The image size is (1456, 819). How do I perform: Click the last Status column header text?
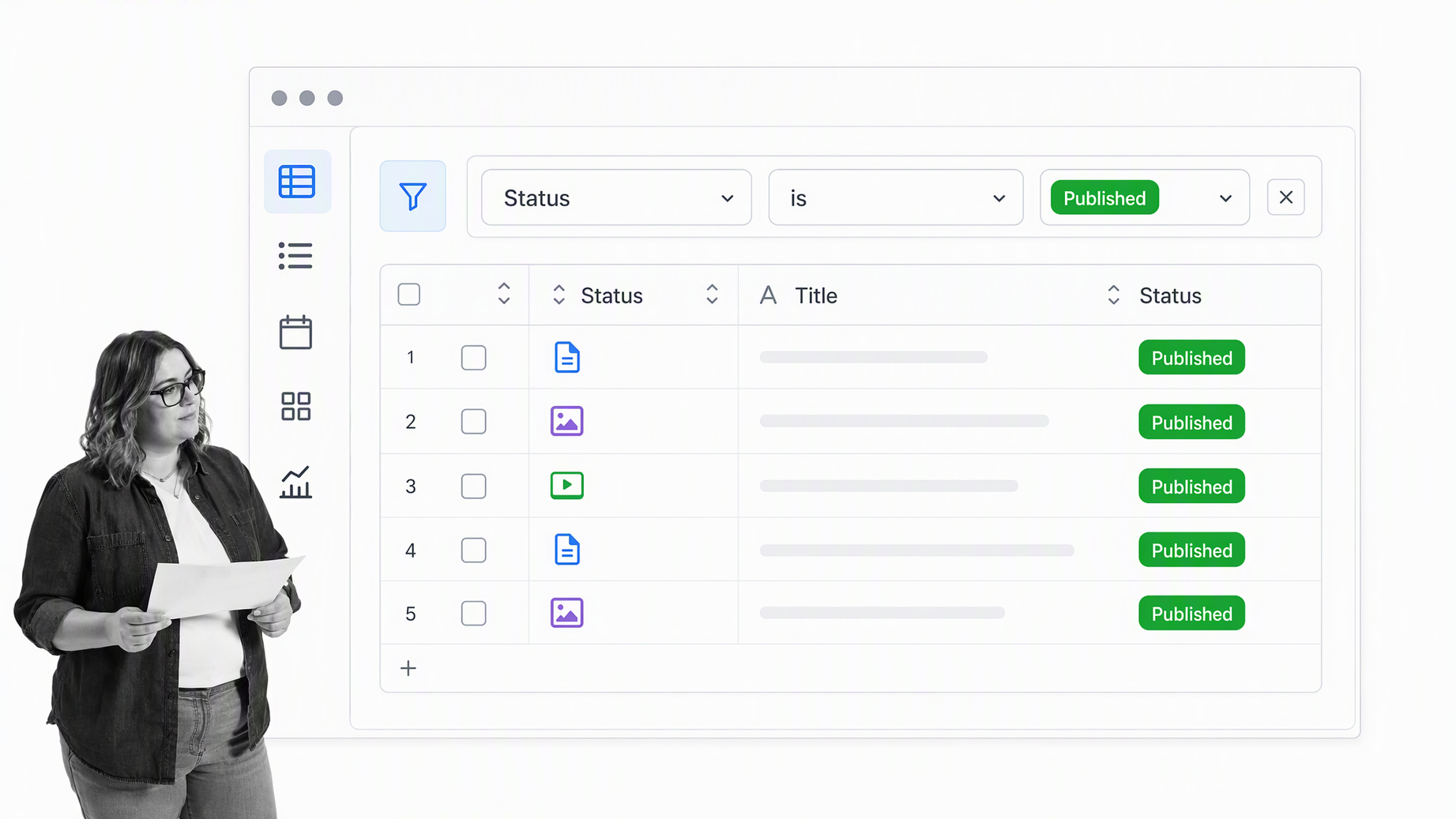[1170, 295]
